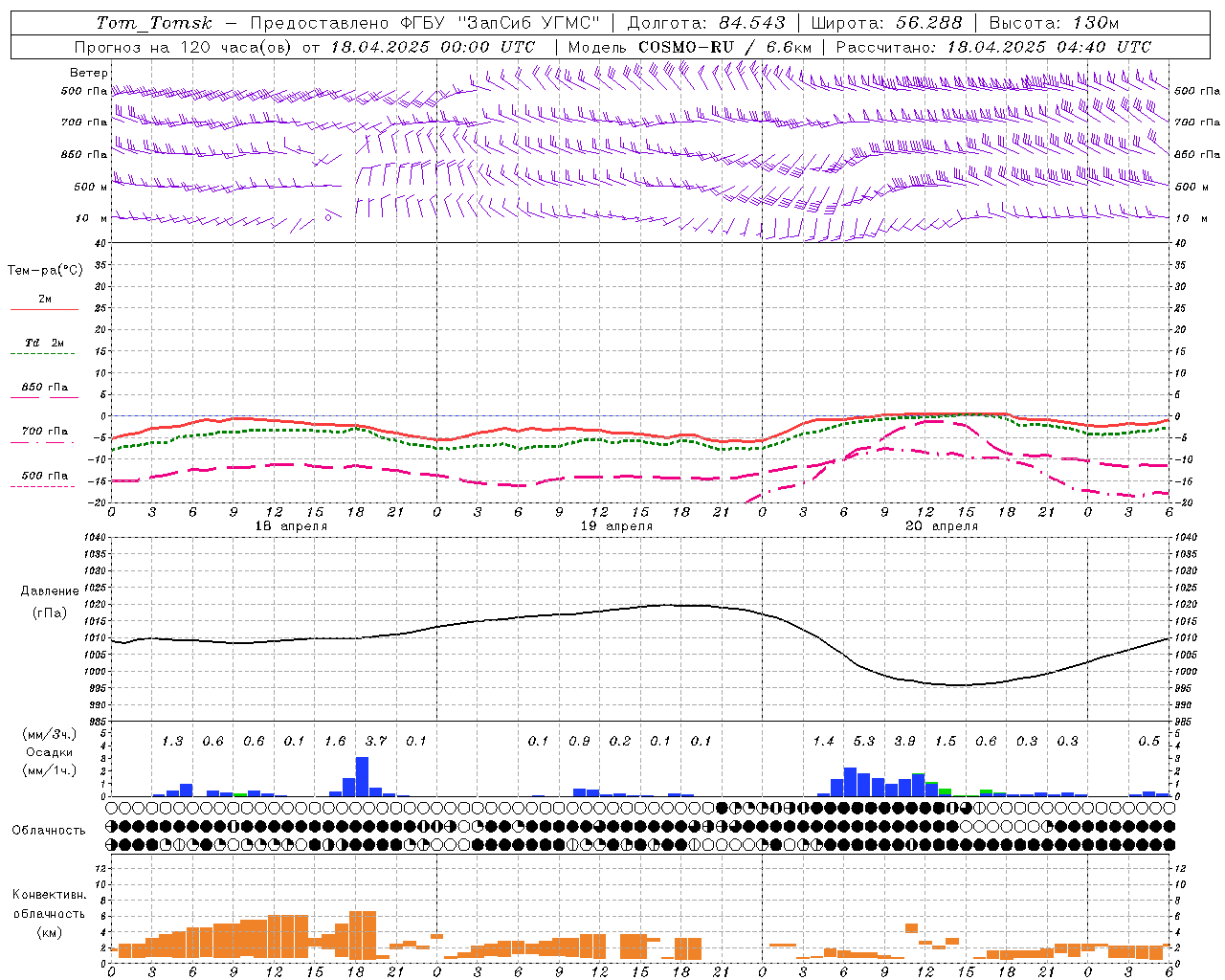This screenshot has height=980, width=1225.
Task: Click the '500 гПа' temperature legend entry
Action: [x=45, y=475]
